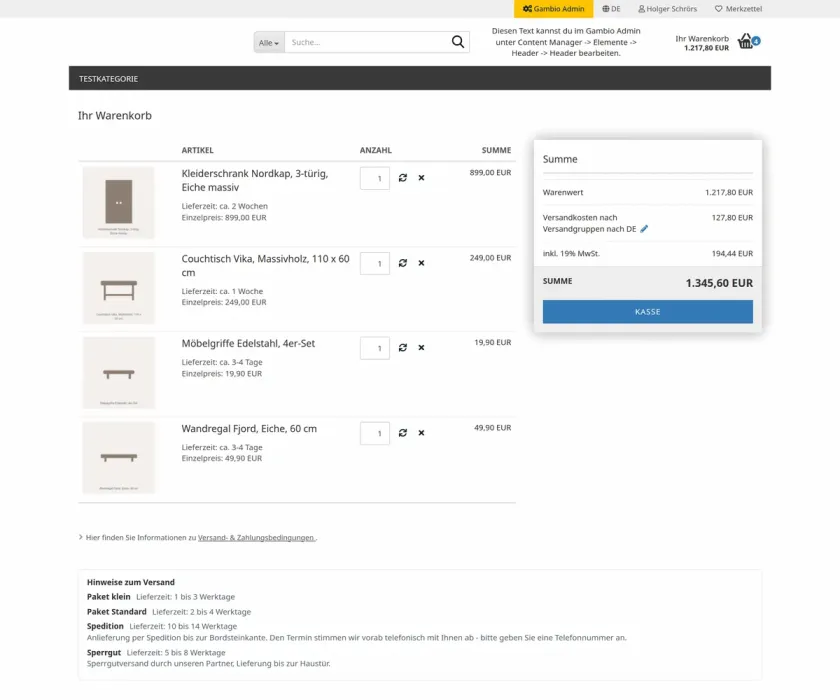
Task: Refresh quantity for Möbelgriffe Edelstahl
Action: [403, 348]
